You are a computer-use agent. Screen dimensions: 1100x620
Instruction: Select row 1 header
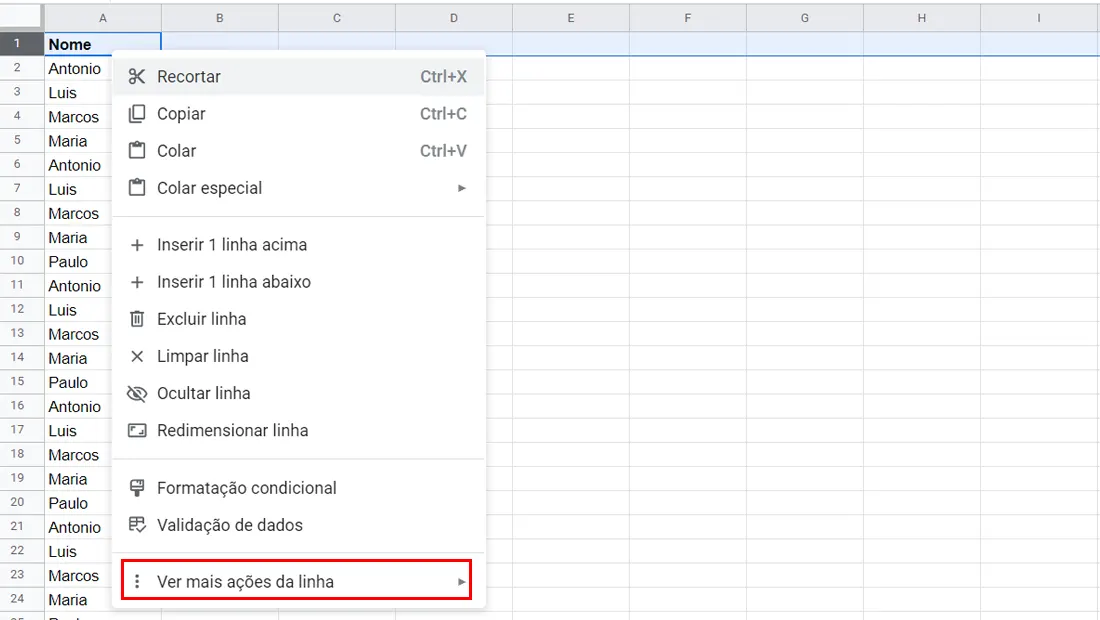click(22, 43)
